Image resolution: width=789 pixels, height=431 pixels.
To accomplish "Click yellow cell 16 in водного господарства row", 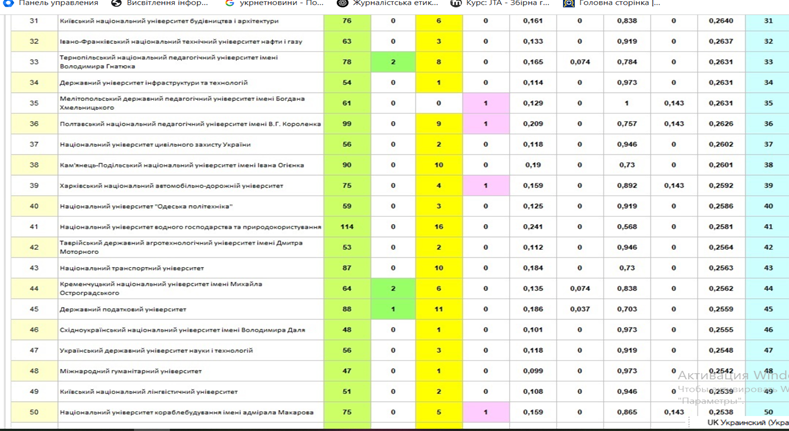I will click(x=439, y=227).
